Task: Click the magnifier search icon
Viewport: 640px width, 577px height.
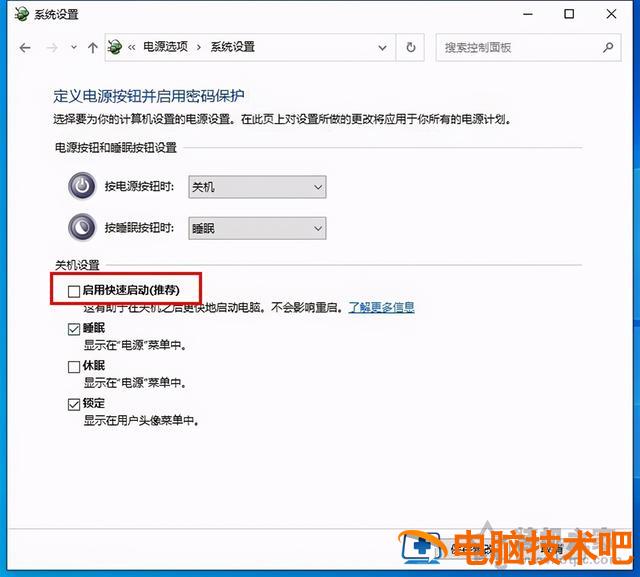Action: (x=608, y=47)
